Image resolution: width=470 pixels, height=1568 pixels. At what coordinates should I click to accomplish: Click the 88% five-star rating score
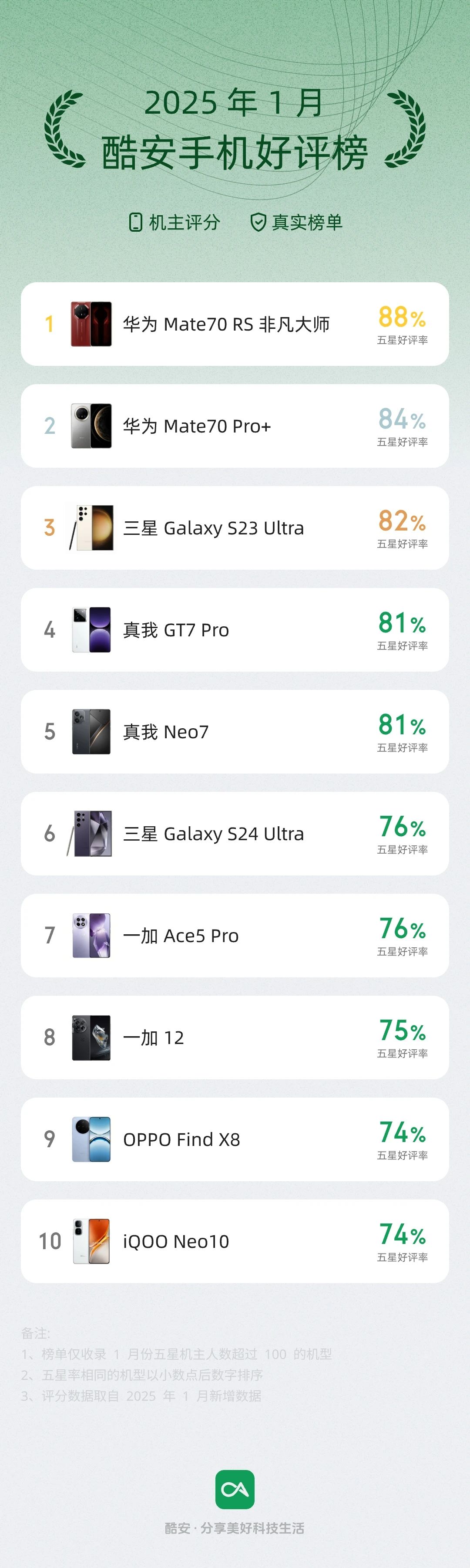coord(402,317)
